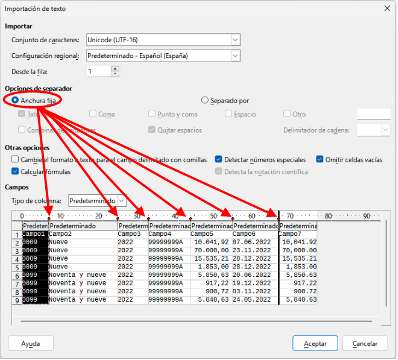The width and height of the screenshot is (398, 360).
Task: Select the Anchura fija radio button
Action: pyautogui.click(x=15, y=100)
